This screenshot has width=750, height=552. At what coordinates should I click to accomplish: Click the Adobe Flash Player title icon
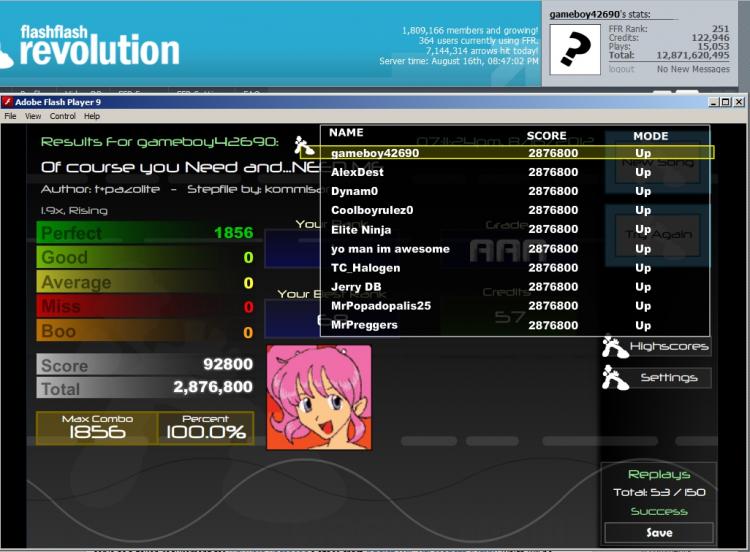click(x=7, y=102)
